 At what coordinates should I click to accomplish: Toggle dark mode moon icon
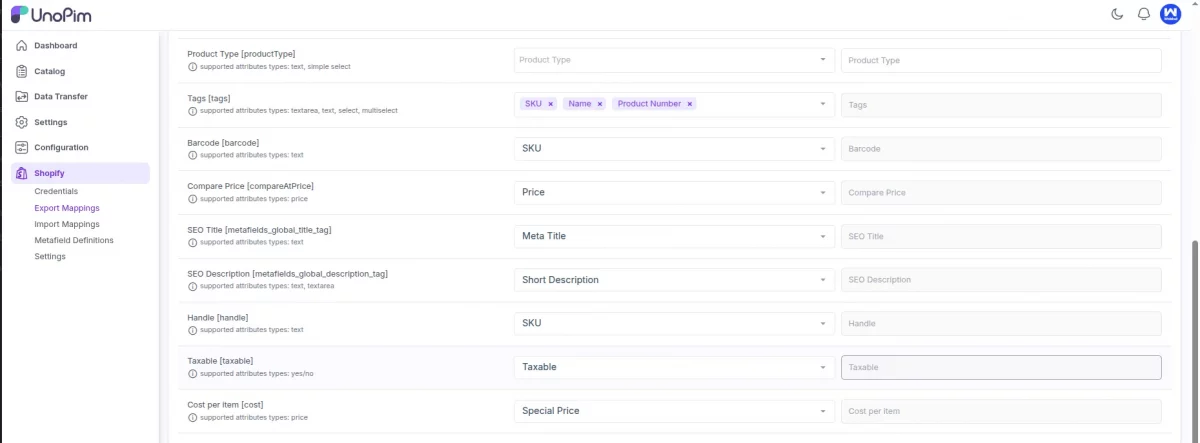(x=1117, y=14)
